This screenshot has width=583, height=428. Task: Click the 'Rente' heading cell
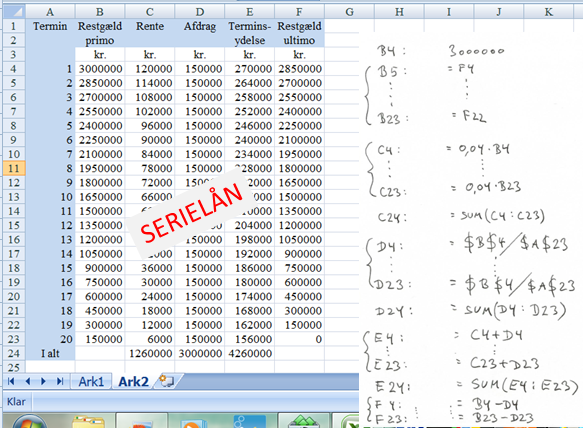[150, 26]
